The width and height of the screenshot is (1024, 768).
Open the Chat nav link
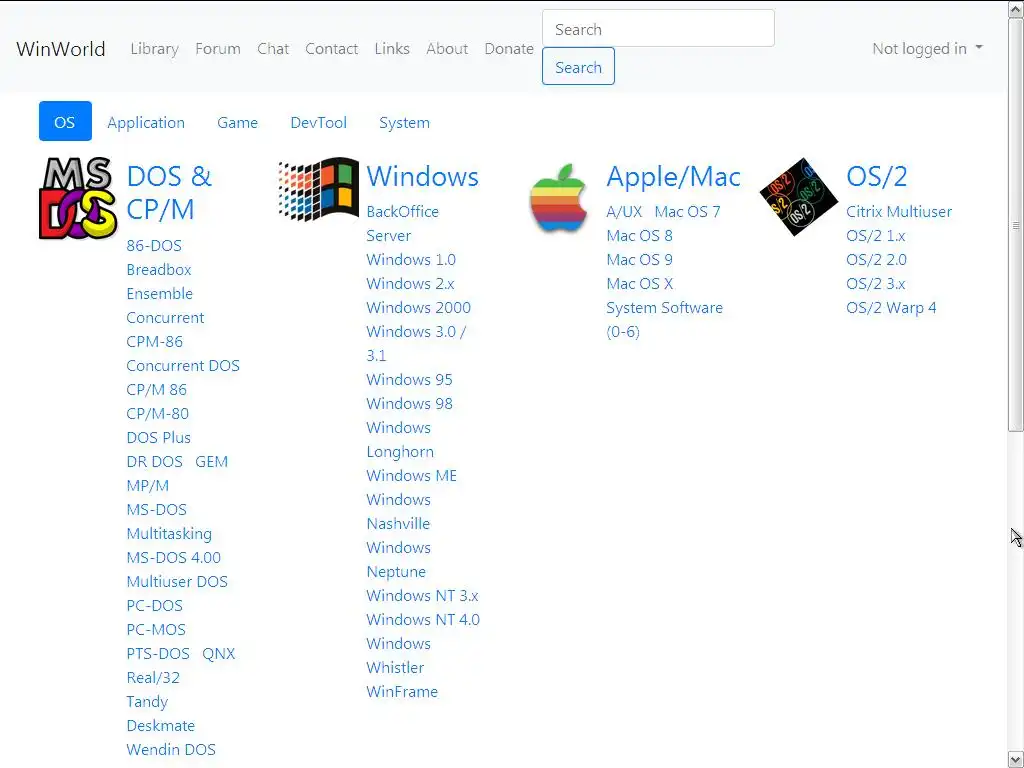[273, 48]
